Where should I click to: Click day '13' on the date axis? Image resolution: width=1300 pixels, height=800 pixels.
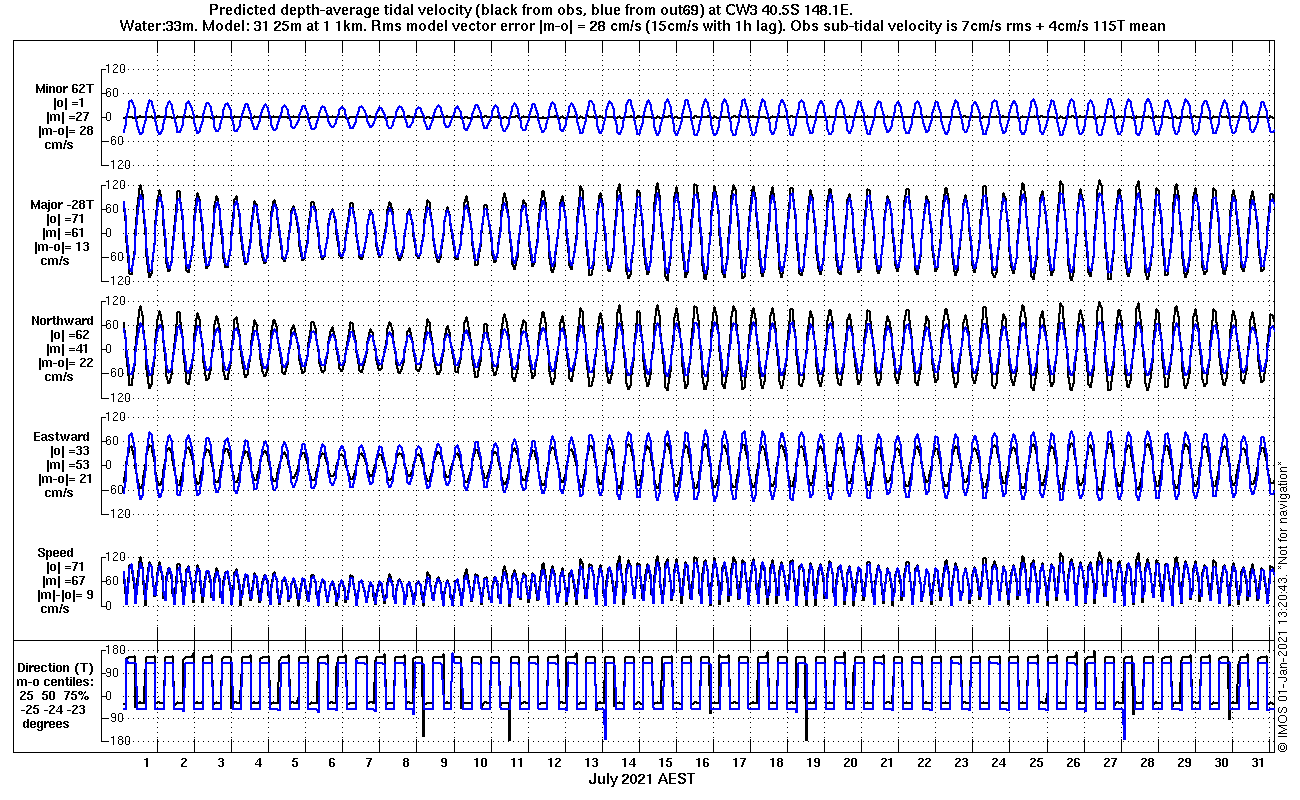click(591, 762)
